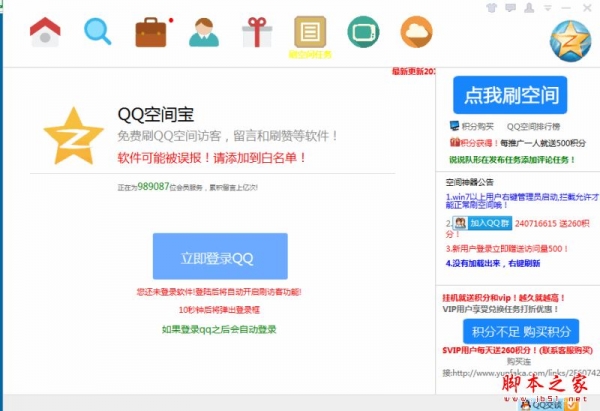Click the 积分不足 购买积分 button
The image size is (600, 411).
pyautogui.click(x=521, y=331)
